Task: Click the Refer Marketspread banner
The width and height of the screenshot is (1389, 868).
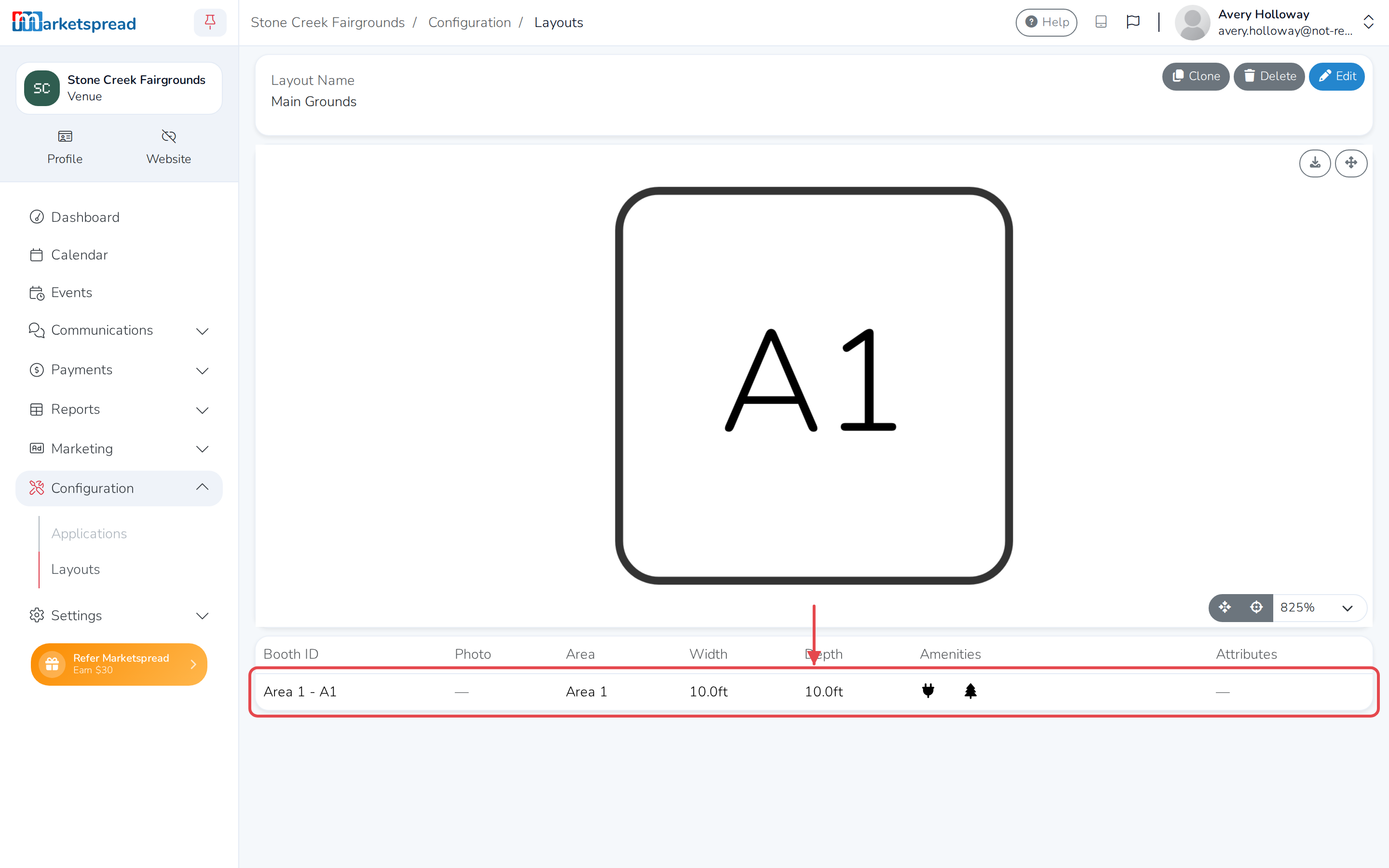Action: 119,664
